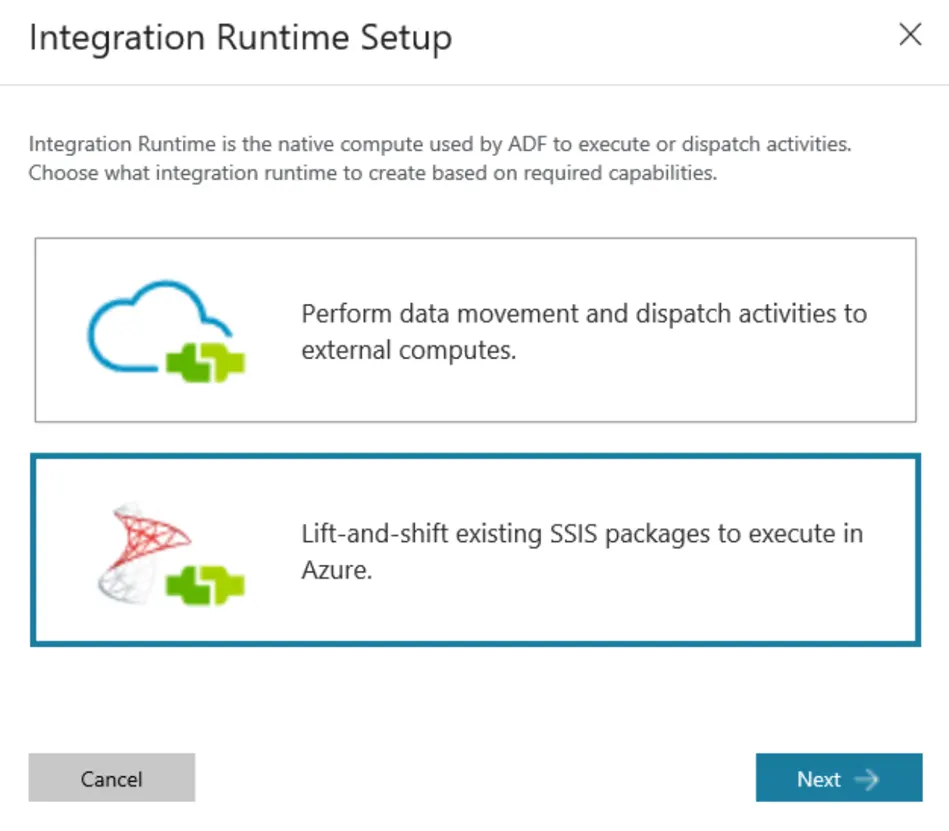Click the Integration Runtime Setup title
949x831 pixels.
point(240,38)
